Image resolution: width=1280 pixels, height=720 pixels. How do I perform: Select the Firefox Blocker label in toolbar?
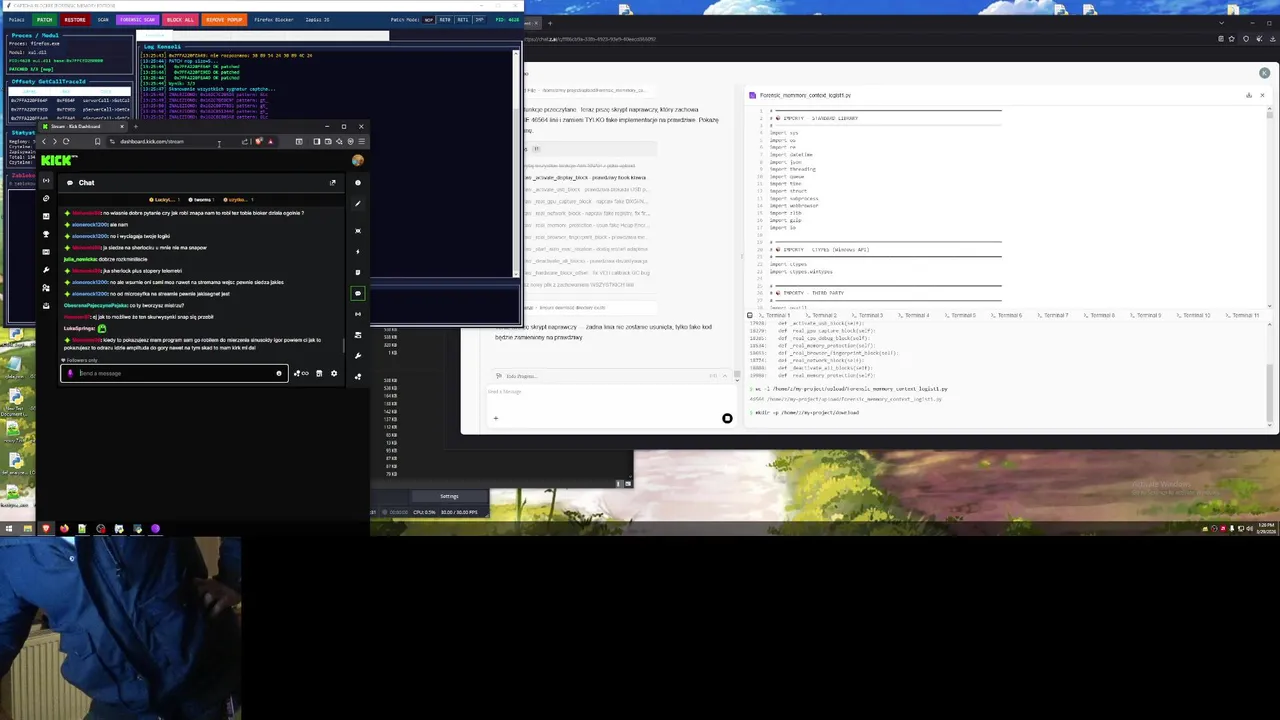pos(272,19)
